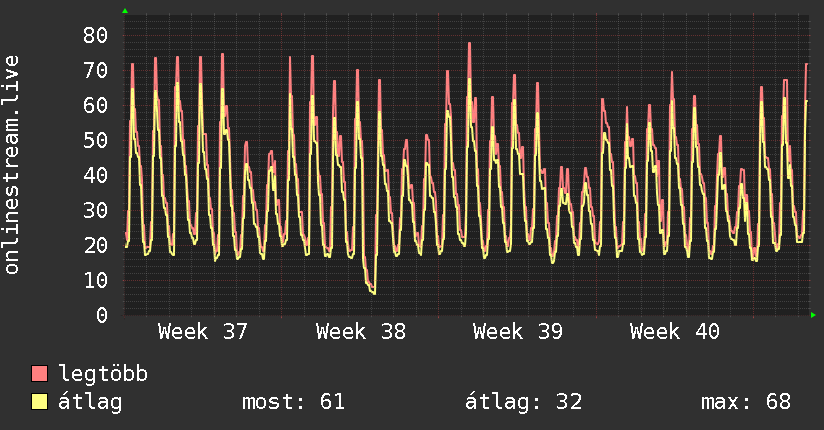Click the Week 37 axis label
824x430 pixels.
tap(202, 332)
